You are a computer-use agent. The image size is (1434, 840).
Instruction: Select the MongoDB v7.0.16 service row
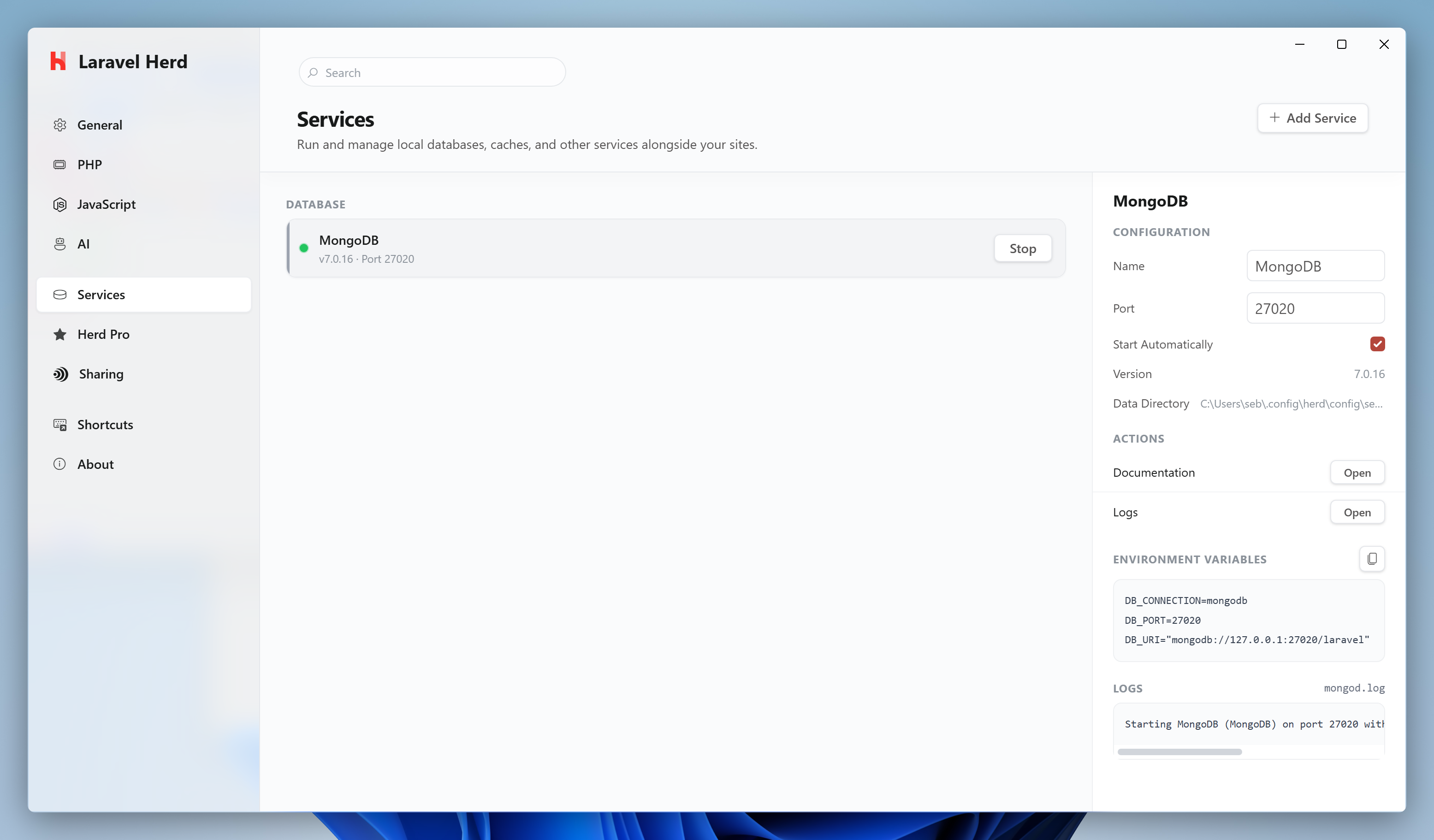676,248
